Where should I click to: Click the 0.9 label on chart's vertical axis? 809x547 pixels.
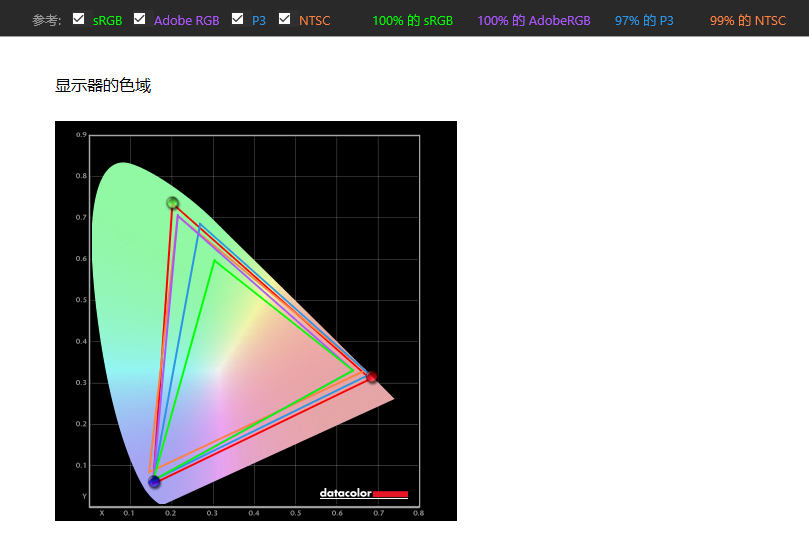(x=81, y=134)
